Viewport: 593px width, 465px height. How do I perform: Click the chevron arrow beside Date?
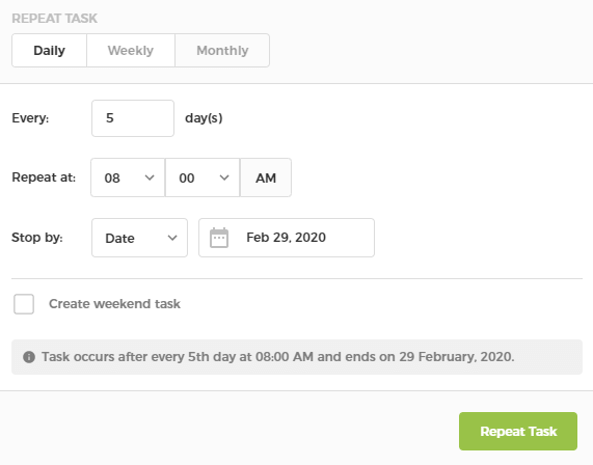172,238
